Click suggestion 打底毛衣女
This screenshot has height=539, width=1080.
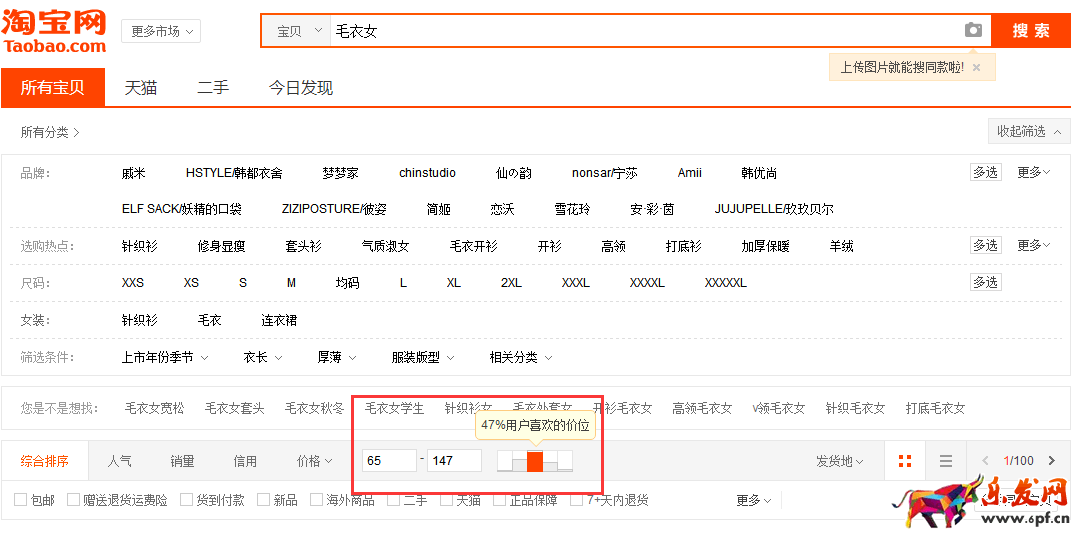point(935,408)
